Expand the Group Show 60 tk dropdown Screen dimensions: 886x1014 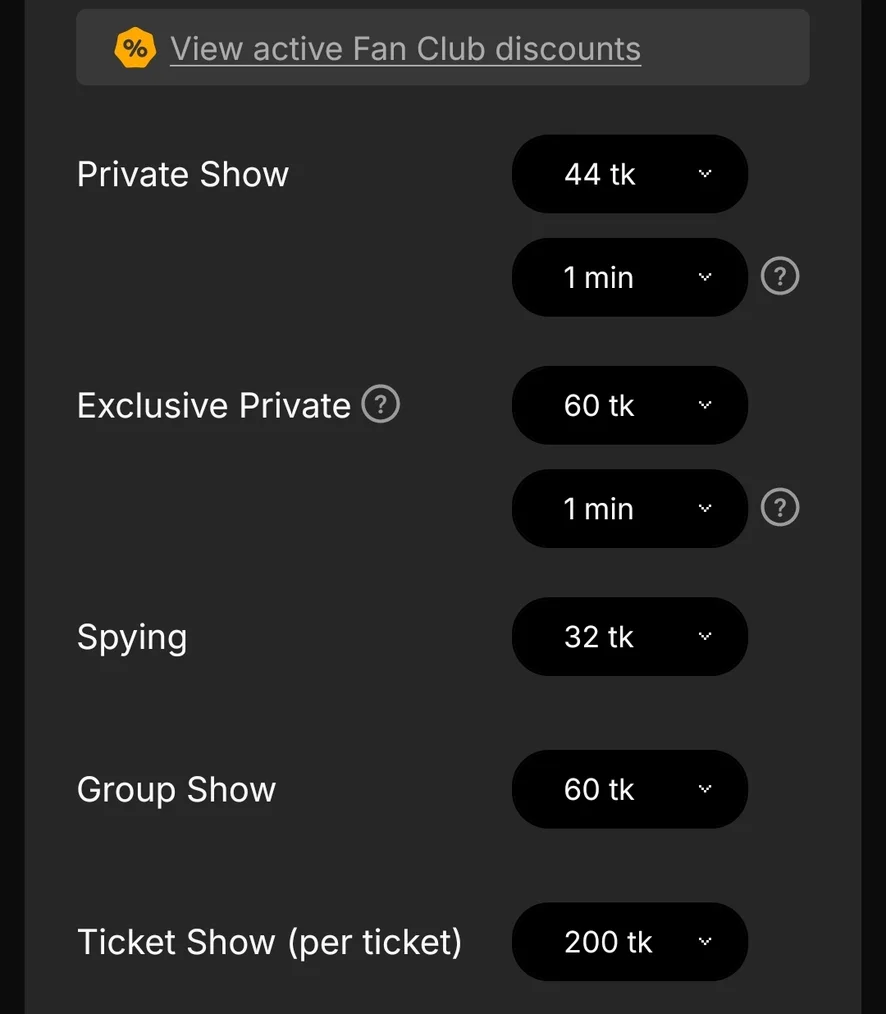[x=629, y=789]
